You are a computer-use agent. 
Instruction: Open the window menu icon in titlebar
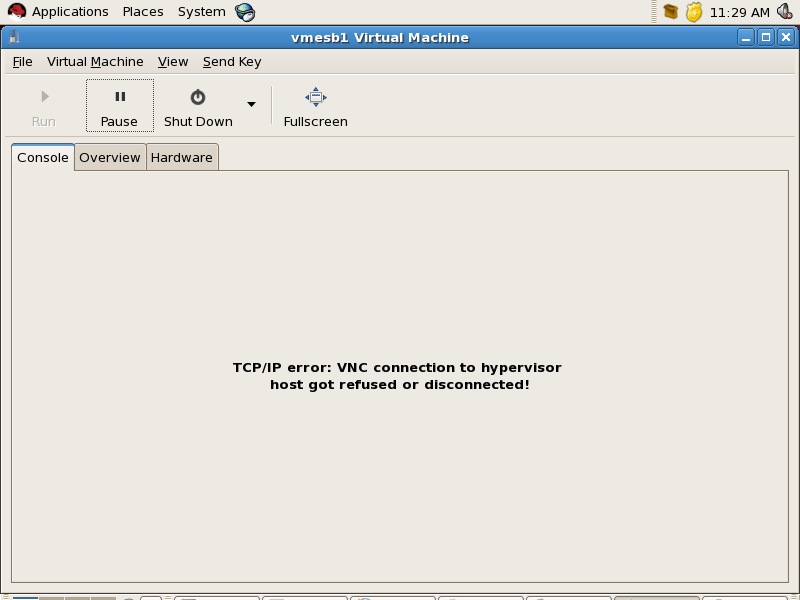click(15, 38)
